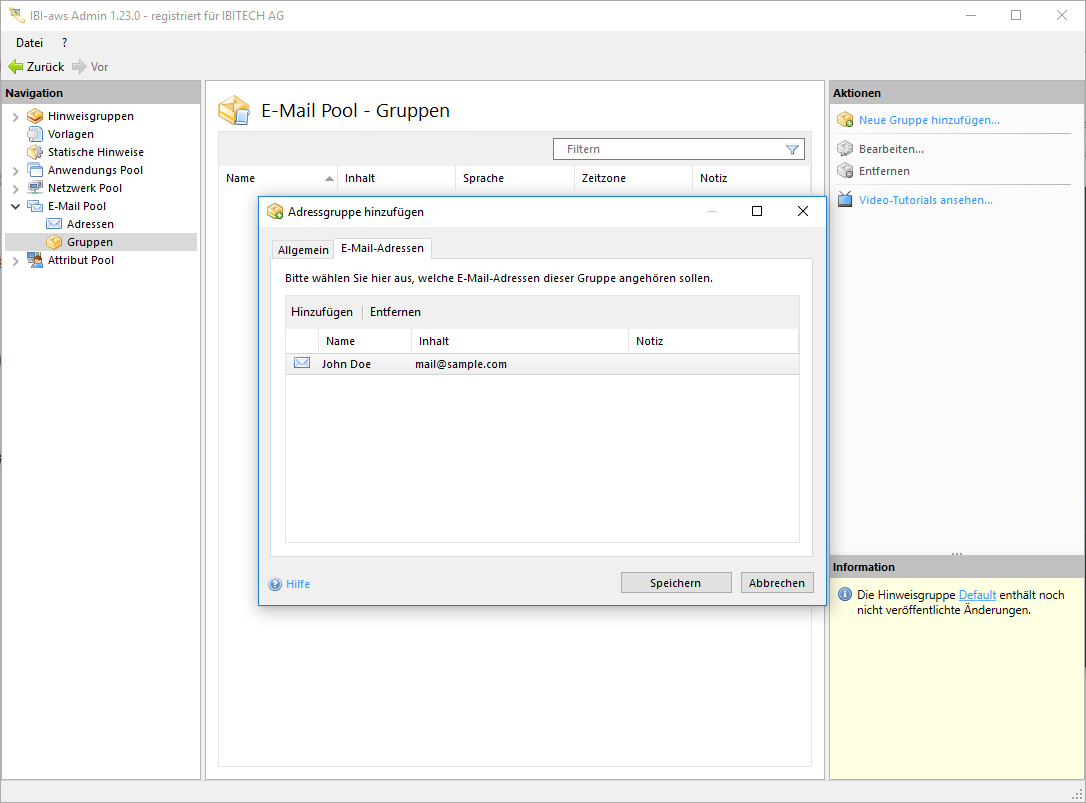Click the Hinweisgruppen icon in navigation
The height and width of the screenshot is (803, 1086).
click(x=35, y=116)
